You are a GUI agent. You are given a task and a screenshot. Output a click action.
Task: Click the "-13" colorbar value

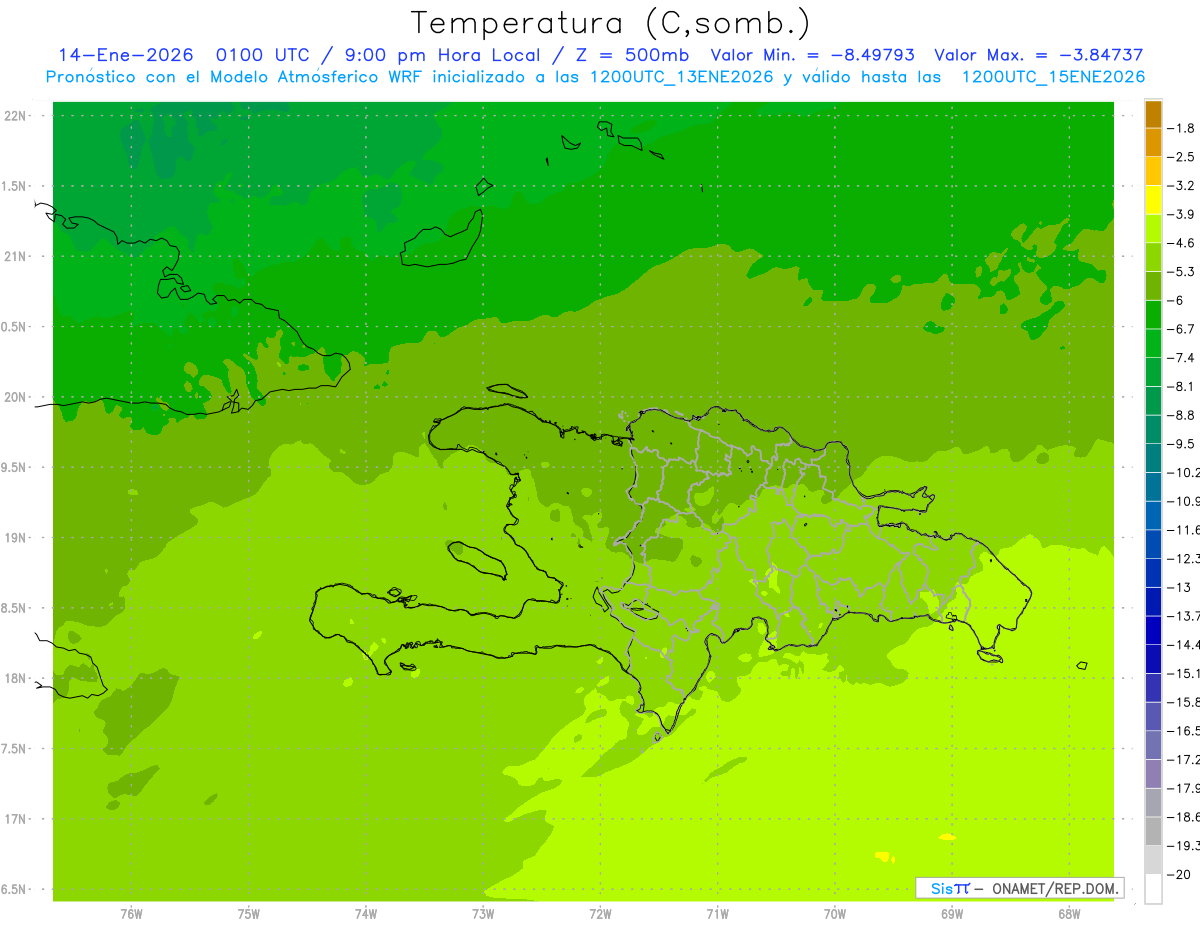[1179, 587]
